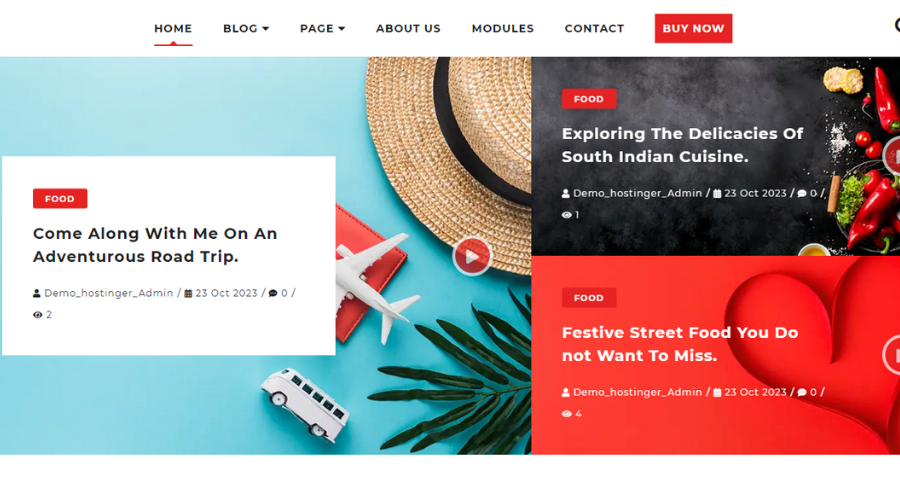Image resolution: width=900 pixels, height=500 pixels.
Task: Expand the Blog dropdown menu
Action: (x=246, y=28)
